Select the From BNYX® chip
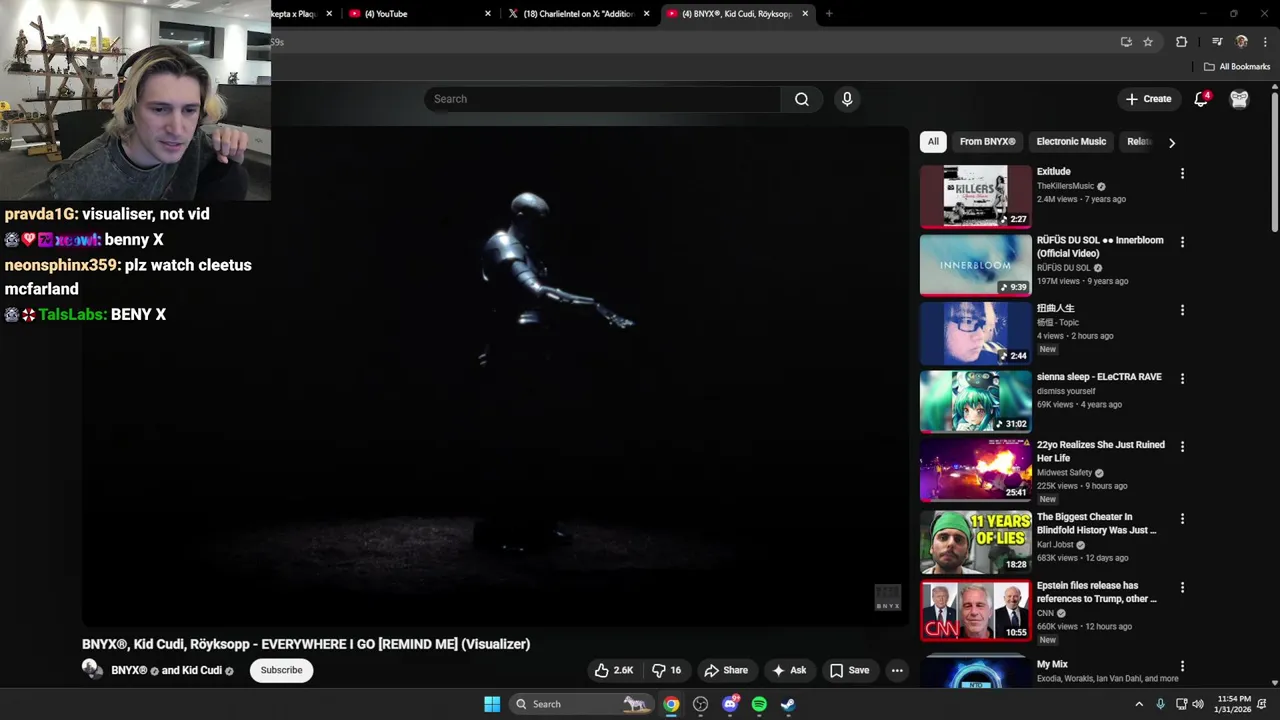Image resolution: width=1280 pixels, height=720 pixels. 987,142
